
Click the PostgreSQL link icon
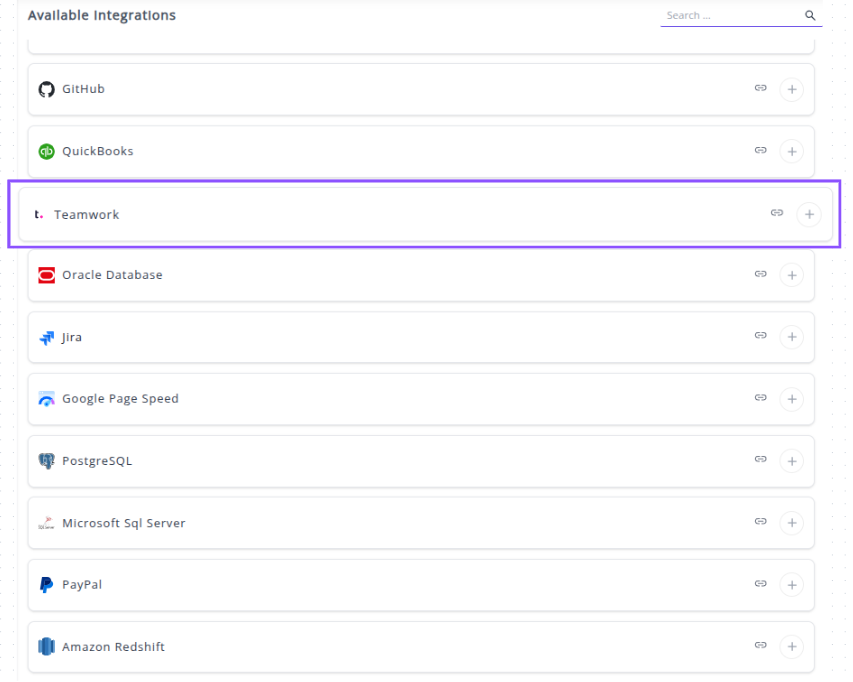[761, 460]
